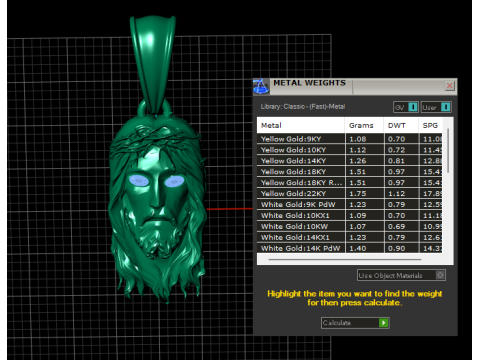Sort by the DWT column header
480x360 pixels.
click(x=401, y=125)
